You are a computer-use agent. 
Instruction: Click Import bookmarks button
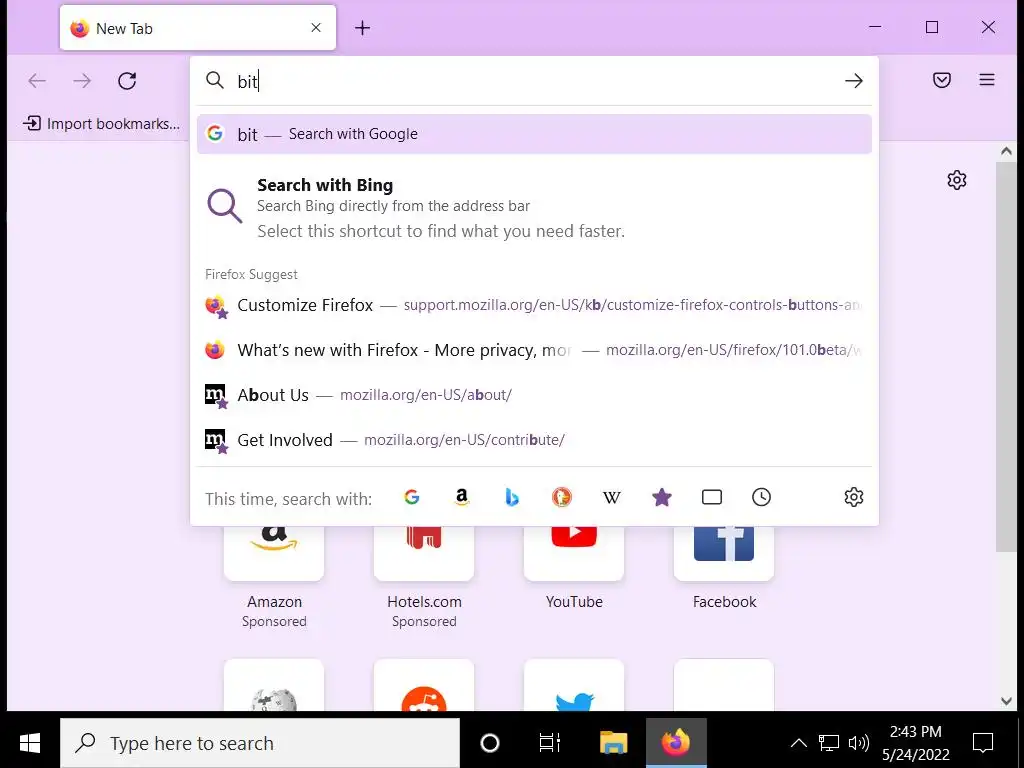[101, 123]
